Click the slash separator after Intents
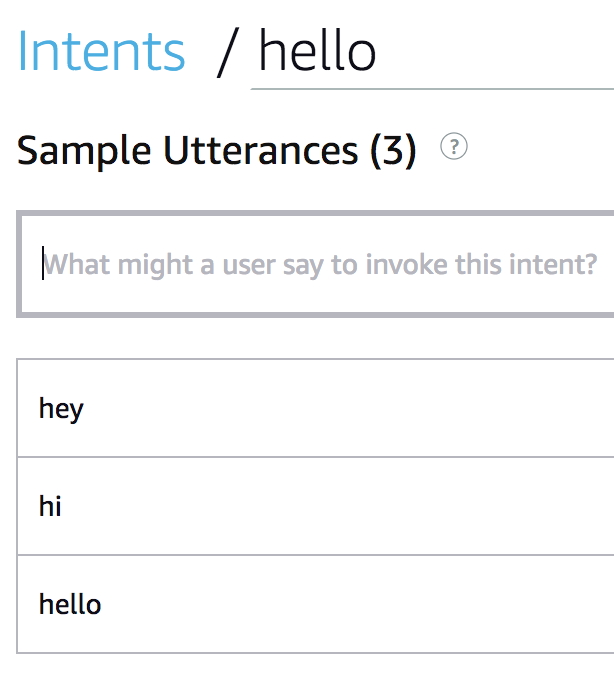Image resolution: width=614 pixels, height=674 pixels. point(228,52)
